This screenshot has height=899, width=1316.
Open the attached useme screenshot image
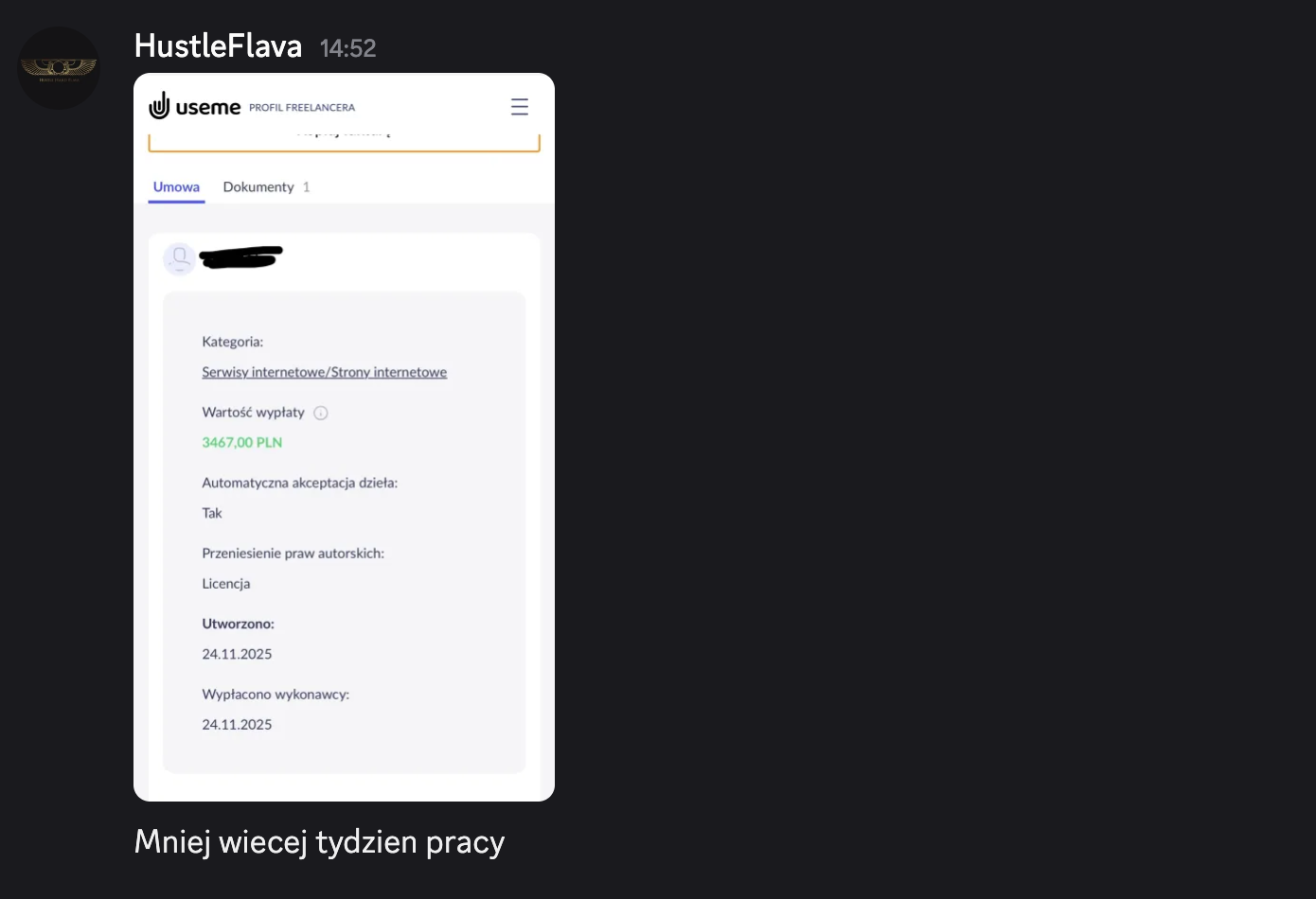pos(344,437)
